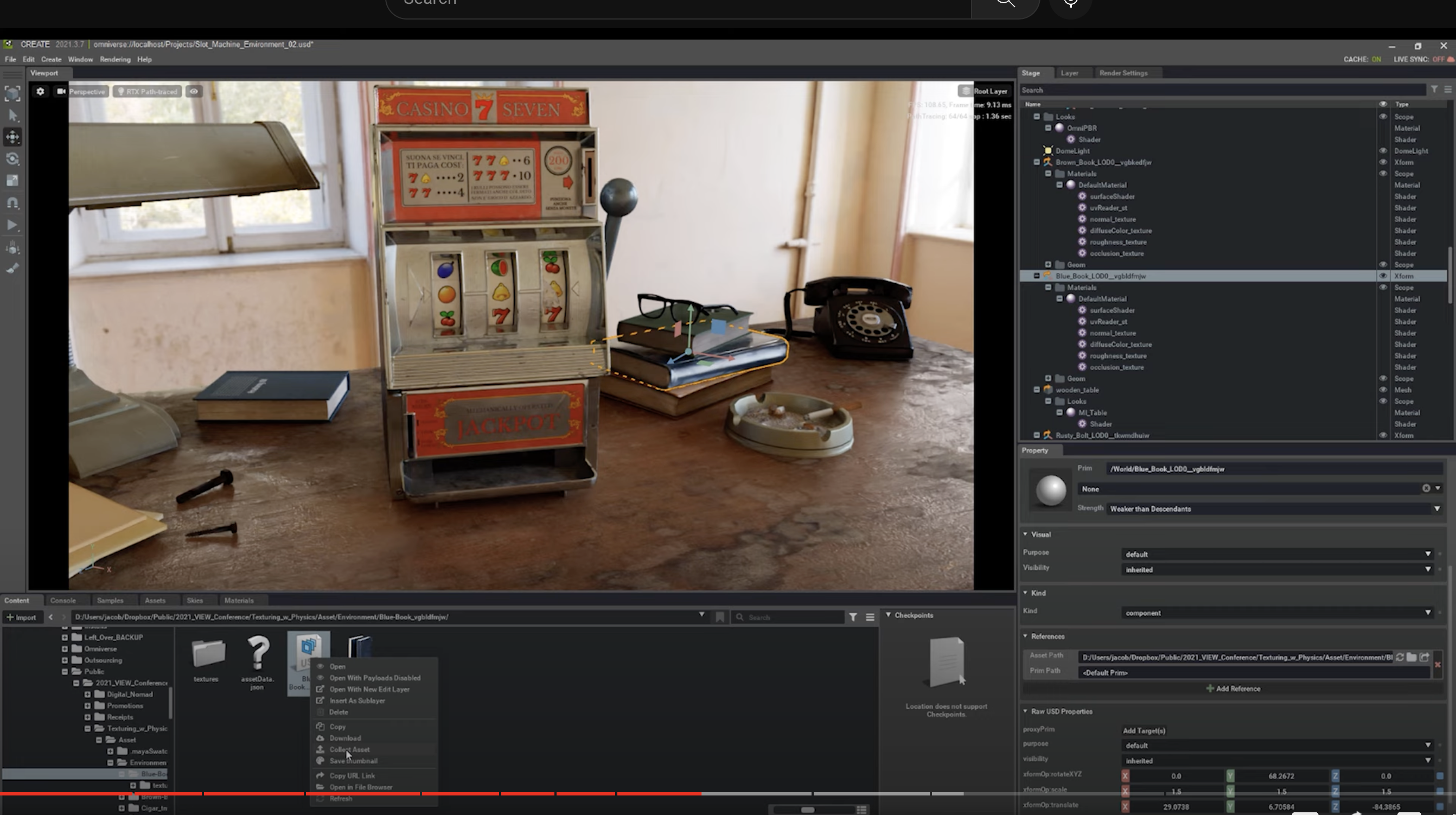
Task: Select the arrow Select tool
Action: [x=12, y=115]
